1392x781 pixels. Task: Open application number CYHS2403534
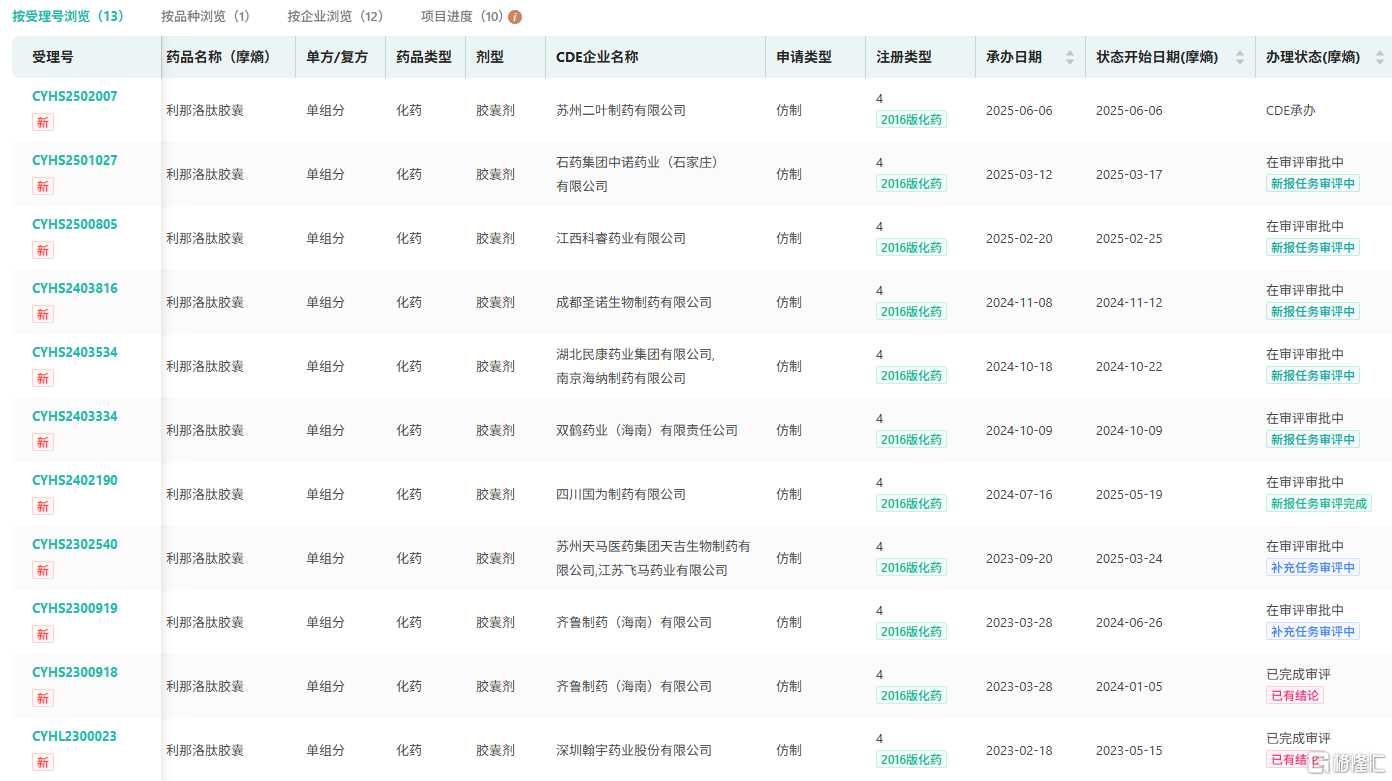[75, 352]
